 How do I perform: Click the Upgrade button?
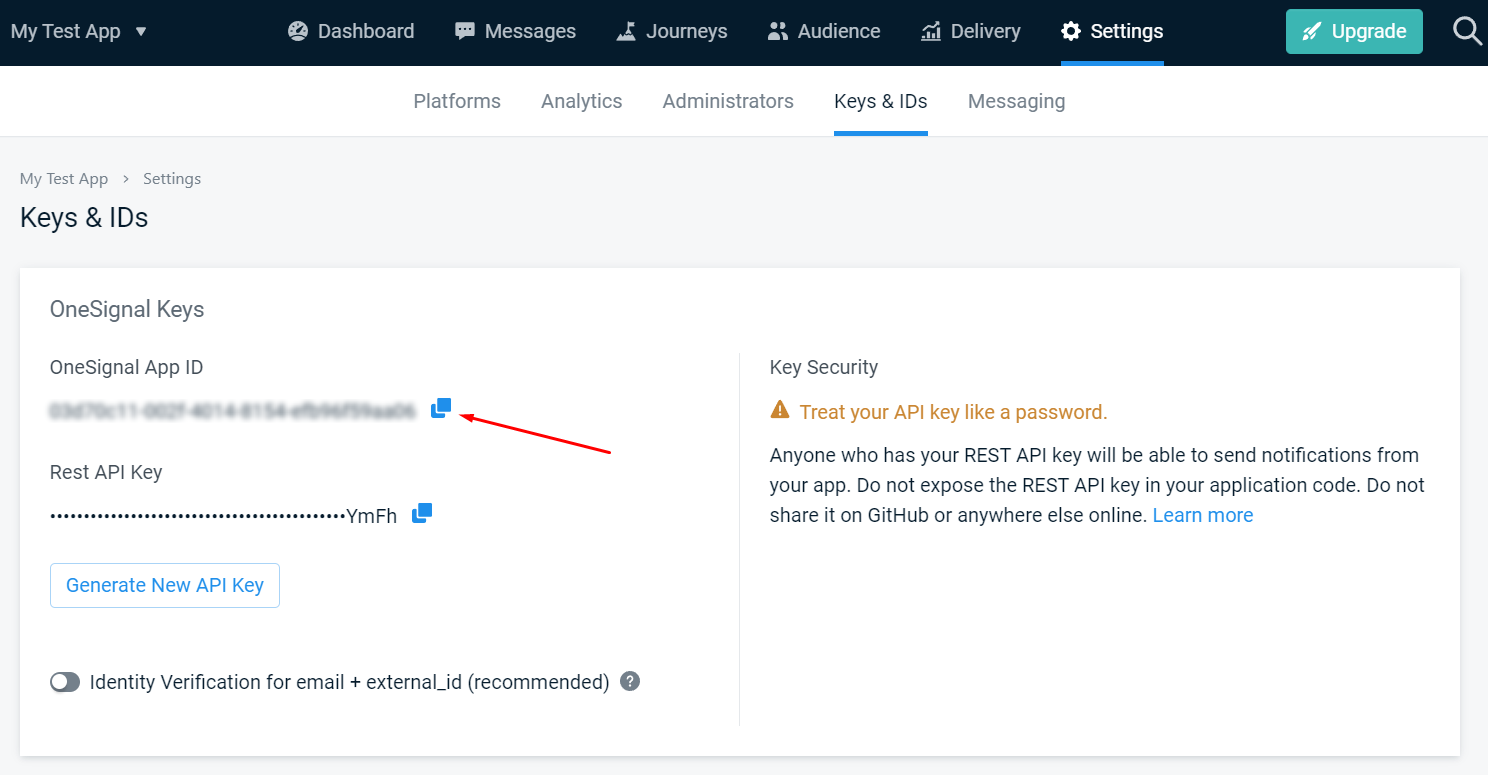point(1354,31)
